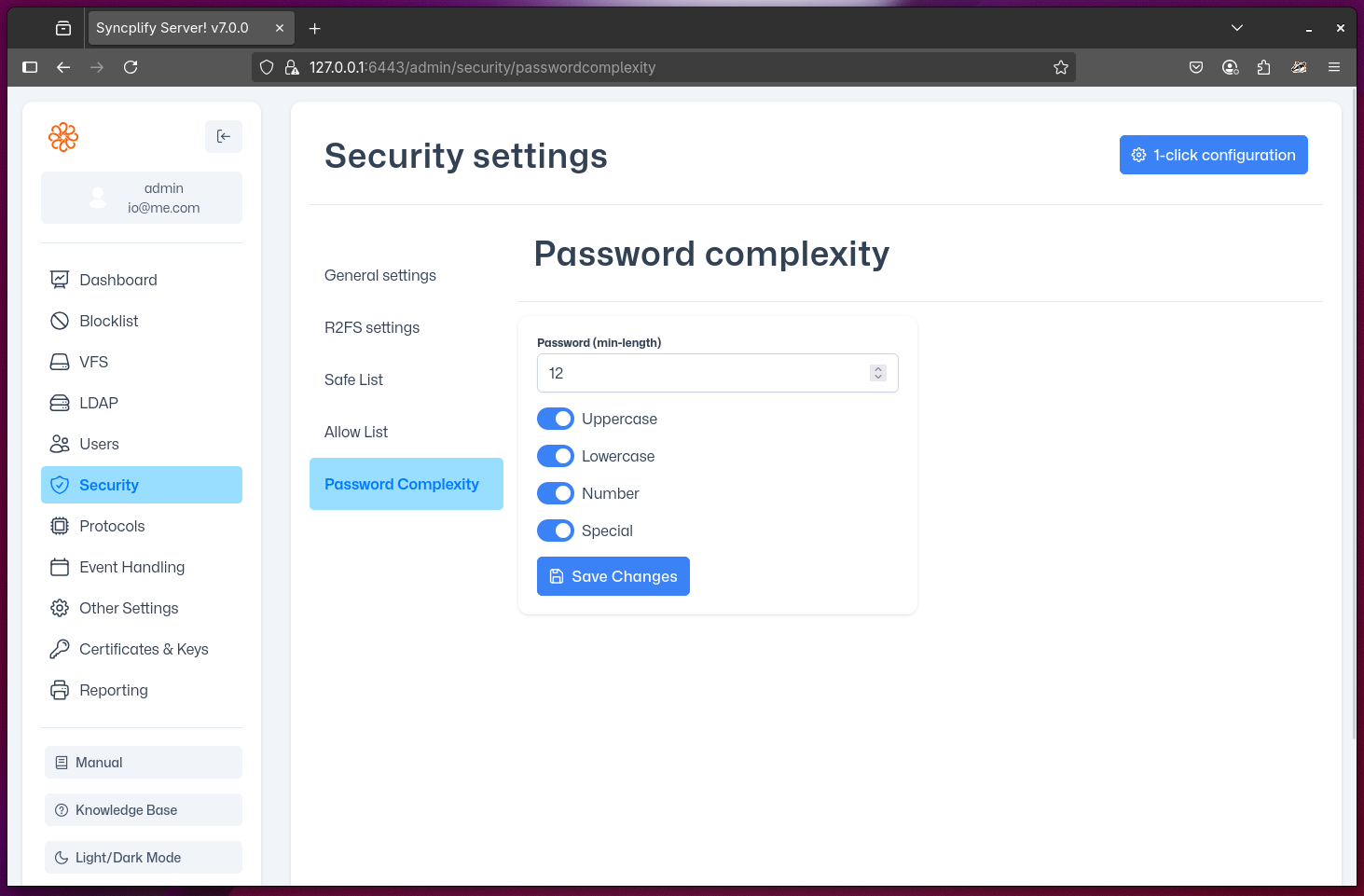
Task: Click the Certificates & Keys icon
Action: point(60,648)
